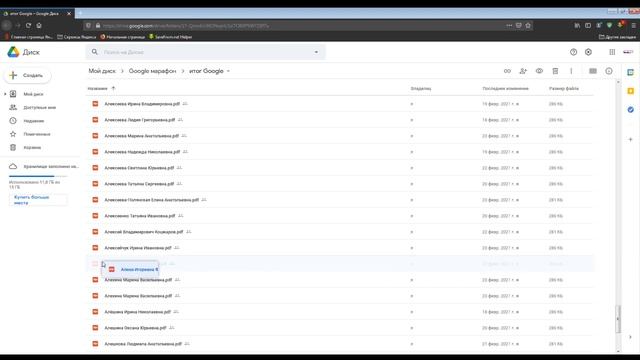Click the Владелец column header

(421, 88)
